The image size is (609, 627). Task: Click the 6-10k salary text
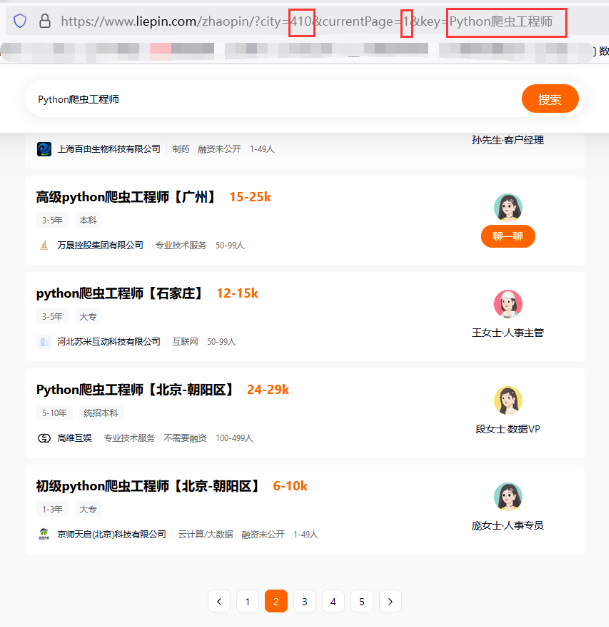(290, 486)
